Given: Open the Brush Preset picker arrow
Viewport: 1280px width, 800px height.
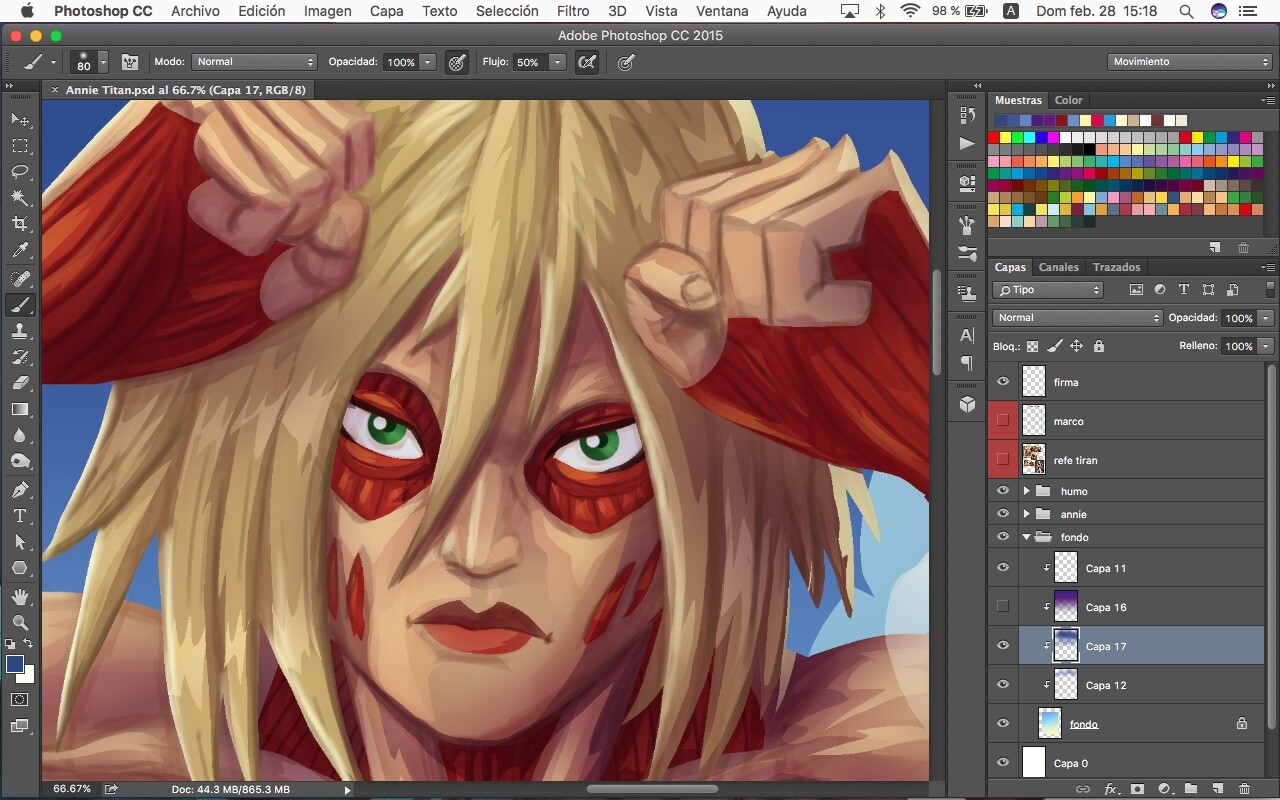Looking at the screenshot, I should 102,62.
